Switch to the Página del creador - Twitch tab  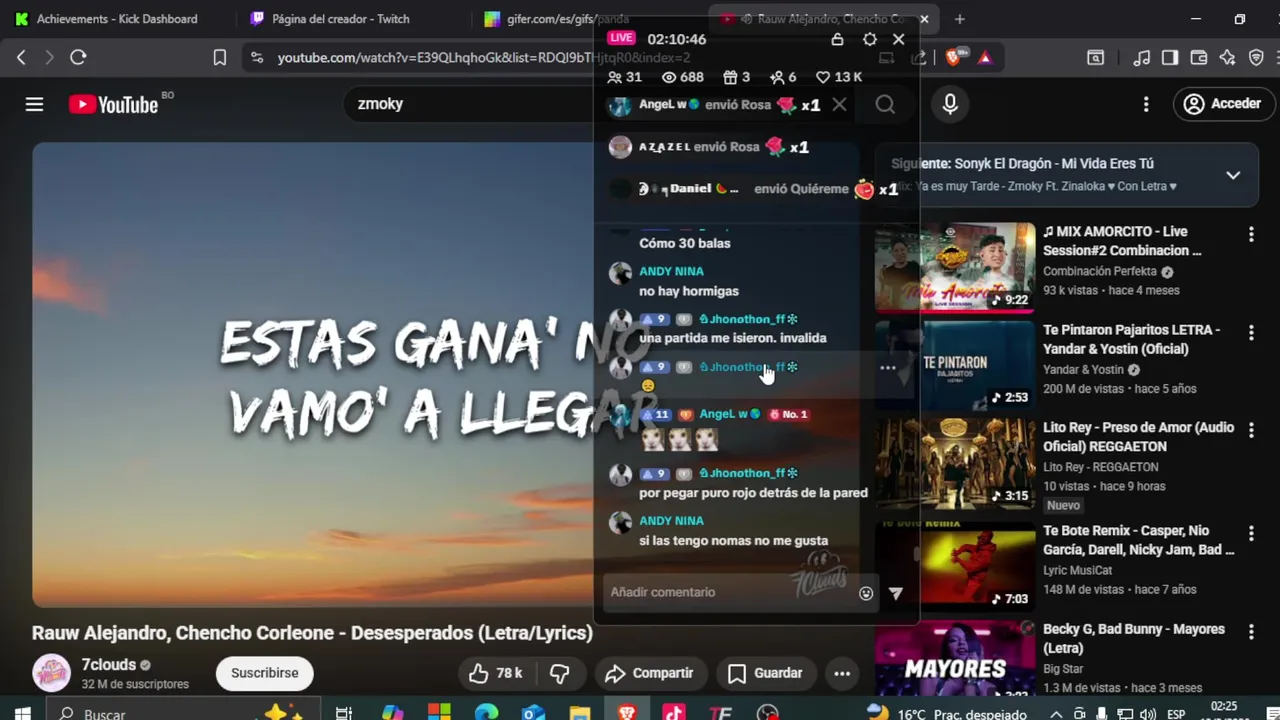[340, 19]
